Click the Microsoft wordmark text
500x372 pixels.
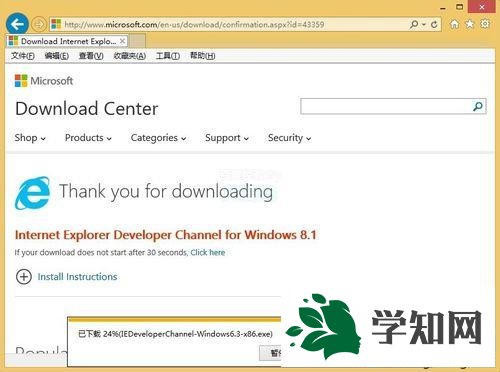[x=52, y=81]
